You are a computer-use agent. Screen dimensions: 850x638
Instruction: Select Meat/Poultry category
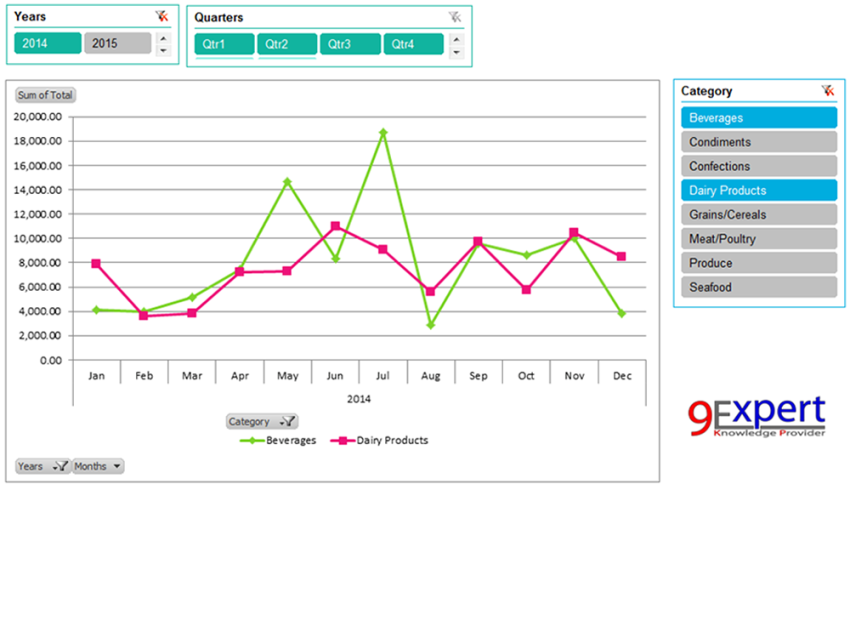[x=759, y=239]
